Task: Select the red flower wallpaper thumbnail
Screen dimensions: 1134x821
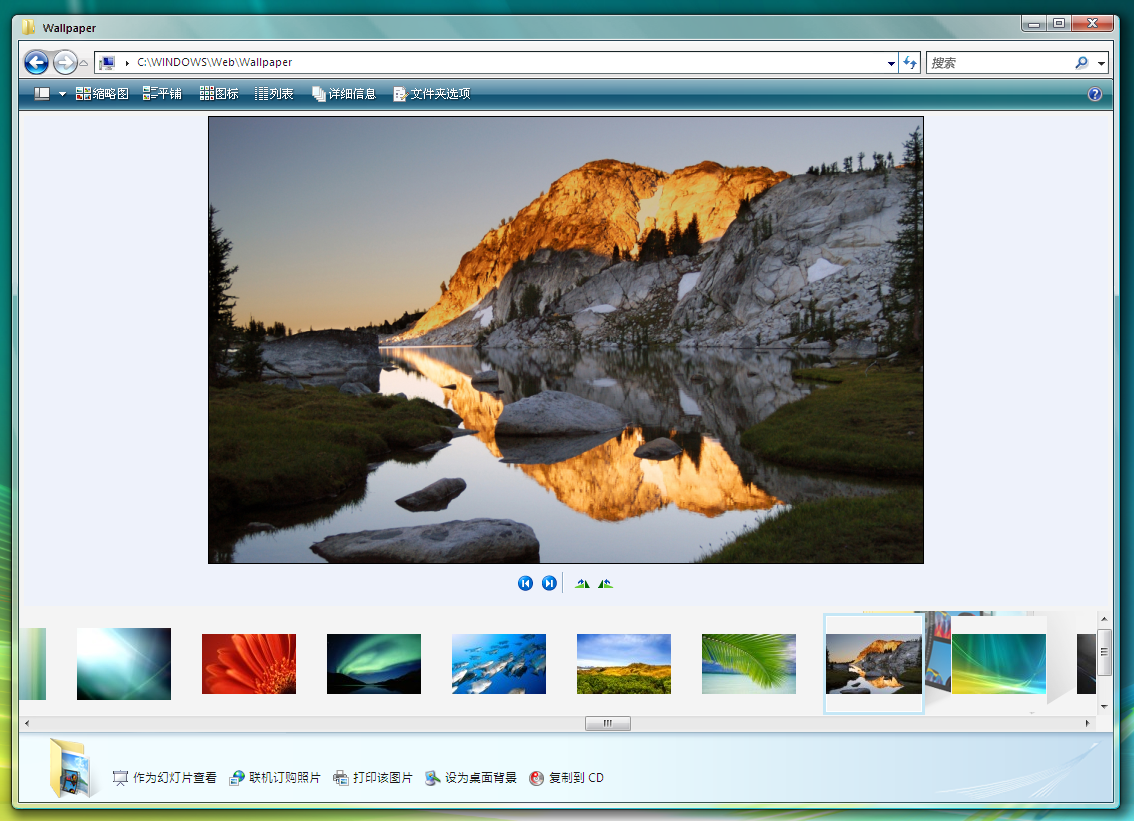Action: pyautogui.click(x=249, y=664)
